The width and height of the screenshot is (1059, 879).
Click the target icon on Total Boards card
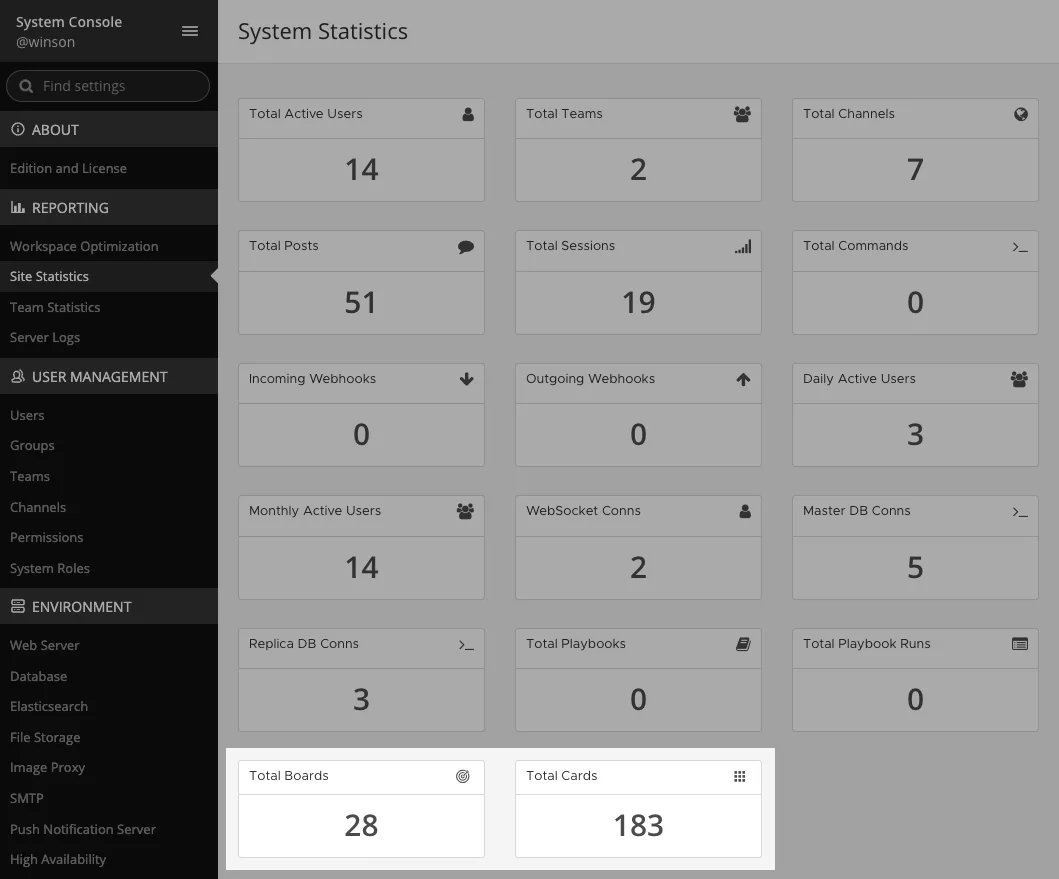463,776
